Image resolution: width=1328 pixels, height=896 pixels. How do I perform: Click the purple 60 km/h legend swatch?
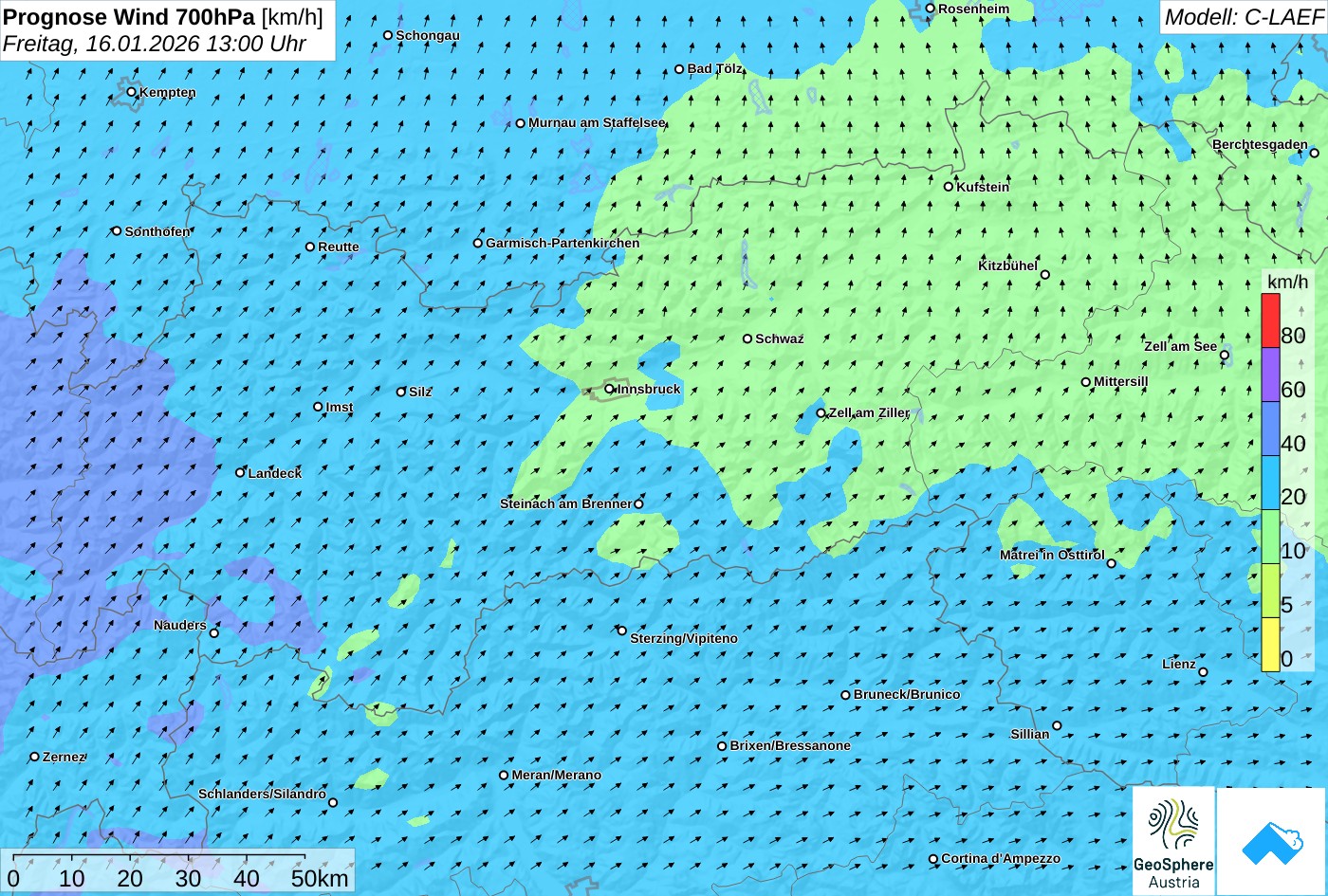pyautogui.click(x=1270, y=375)
